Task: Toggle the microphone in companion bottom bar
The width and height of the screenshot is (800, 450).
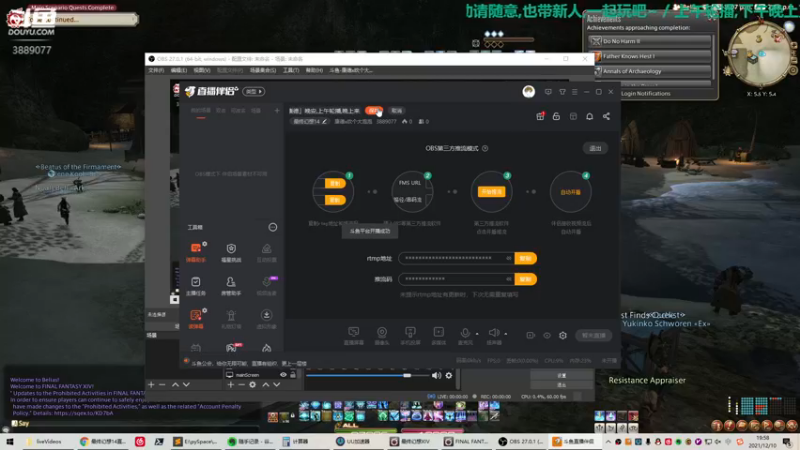Action: tap(465, 335)
